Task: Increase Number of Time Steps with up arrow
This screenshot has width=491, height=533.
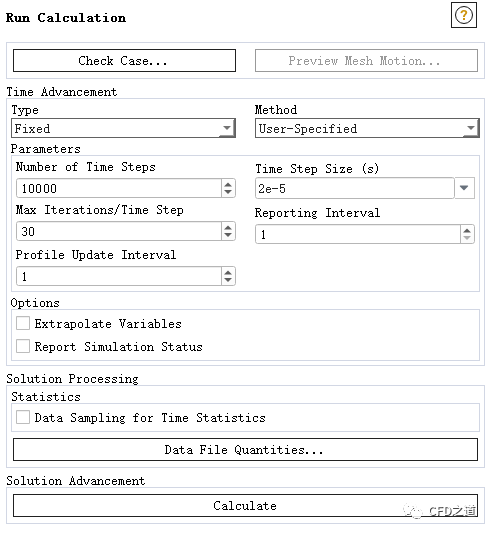Action: point(228,184)
